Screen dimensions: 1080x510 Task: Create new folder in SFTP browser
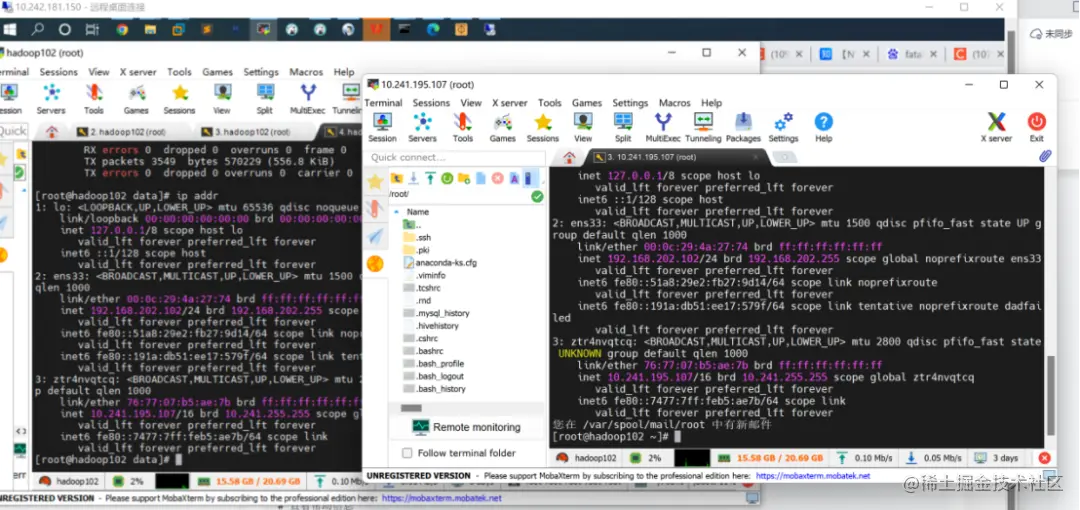pos(464,178)
